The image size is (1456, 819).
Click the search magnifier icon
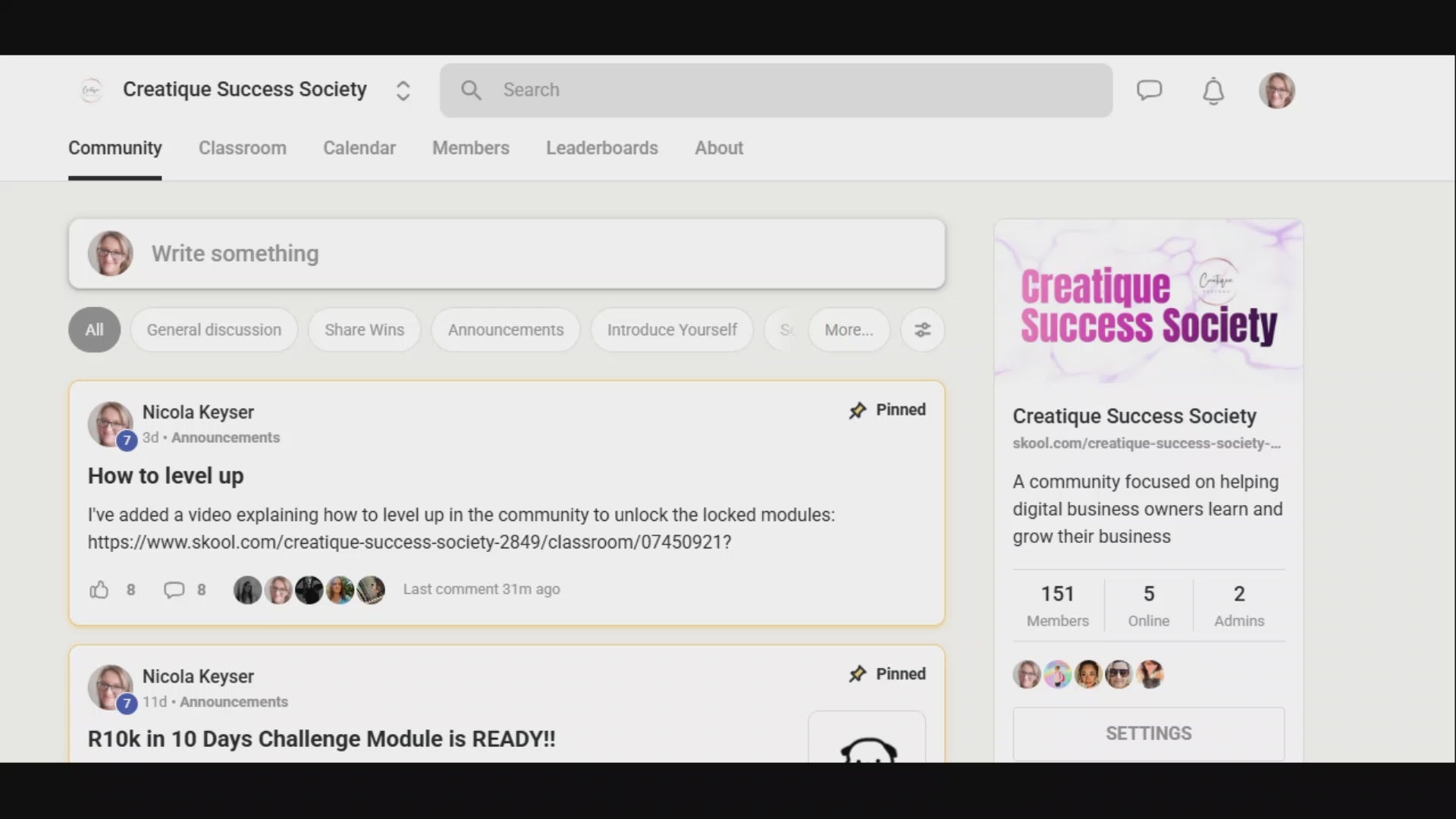(x=471, y=90)
